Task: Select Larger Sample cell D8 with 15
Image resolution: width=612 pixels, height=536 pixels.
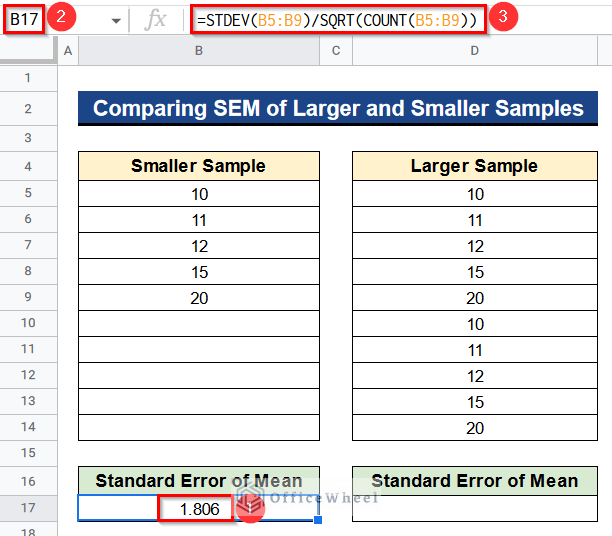Action: click(x=475, y=272)
